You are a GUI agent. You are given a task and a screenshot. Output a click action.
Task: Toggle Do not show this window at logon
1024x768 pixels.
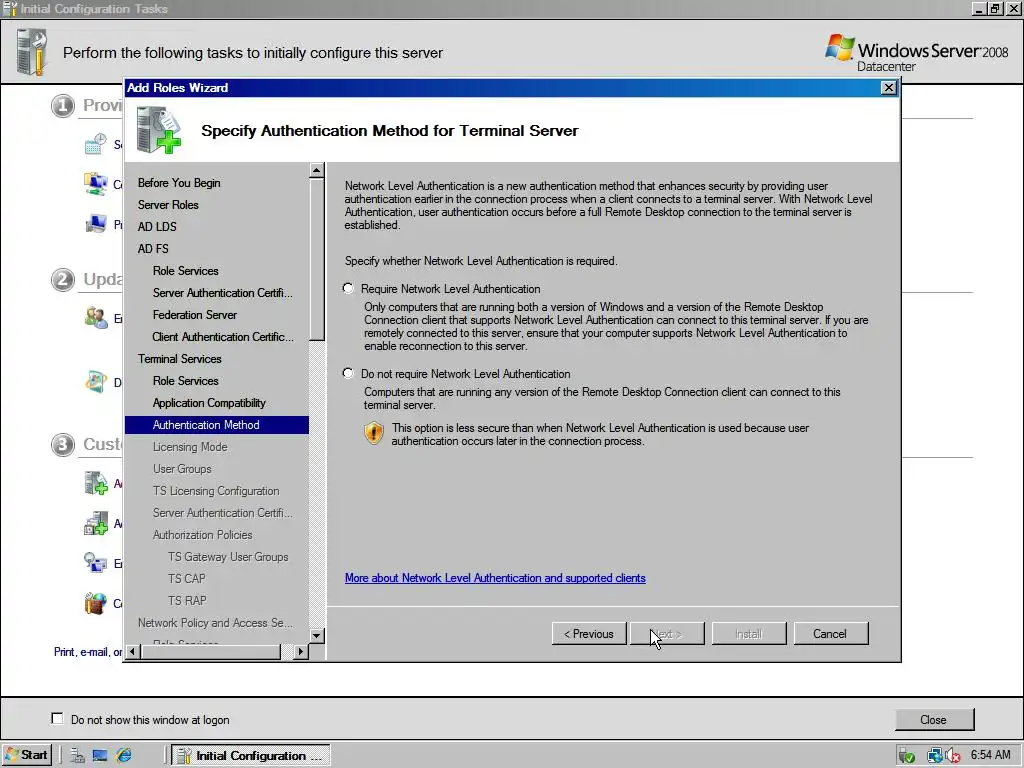(57, 718)
